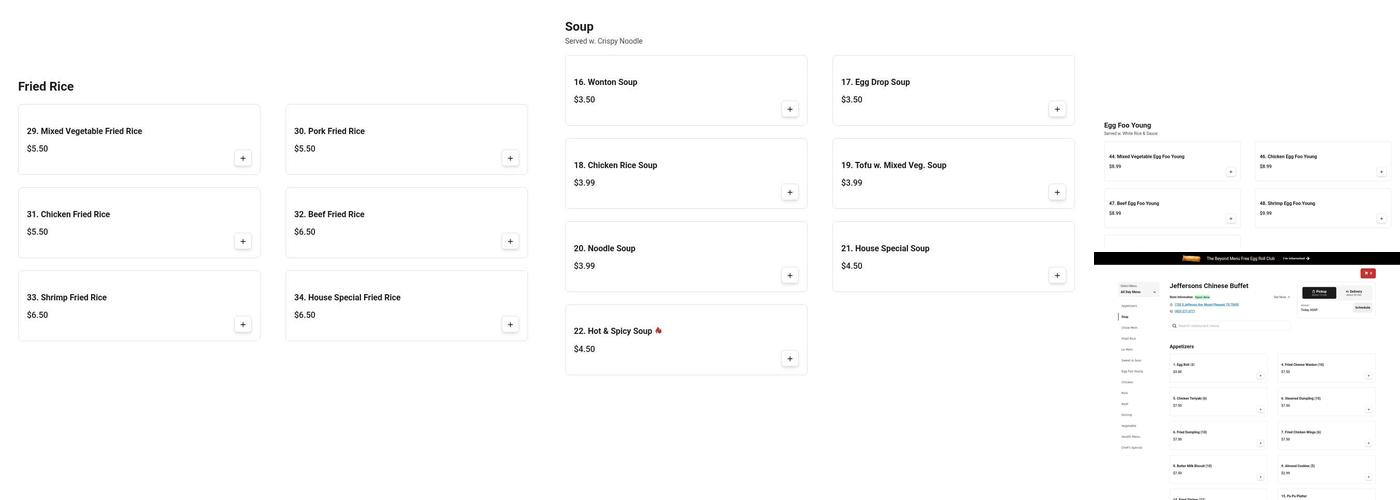1400x500 pixels.
Task: Click the I'm Interested banner link
Action: tap(1296, 258)
